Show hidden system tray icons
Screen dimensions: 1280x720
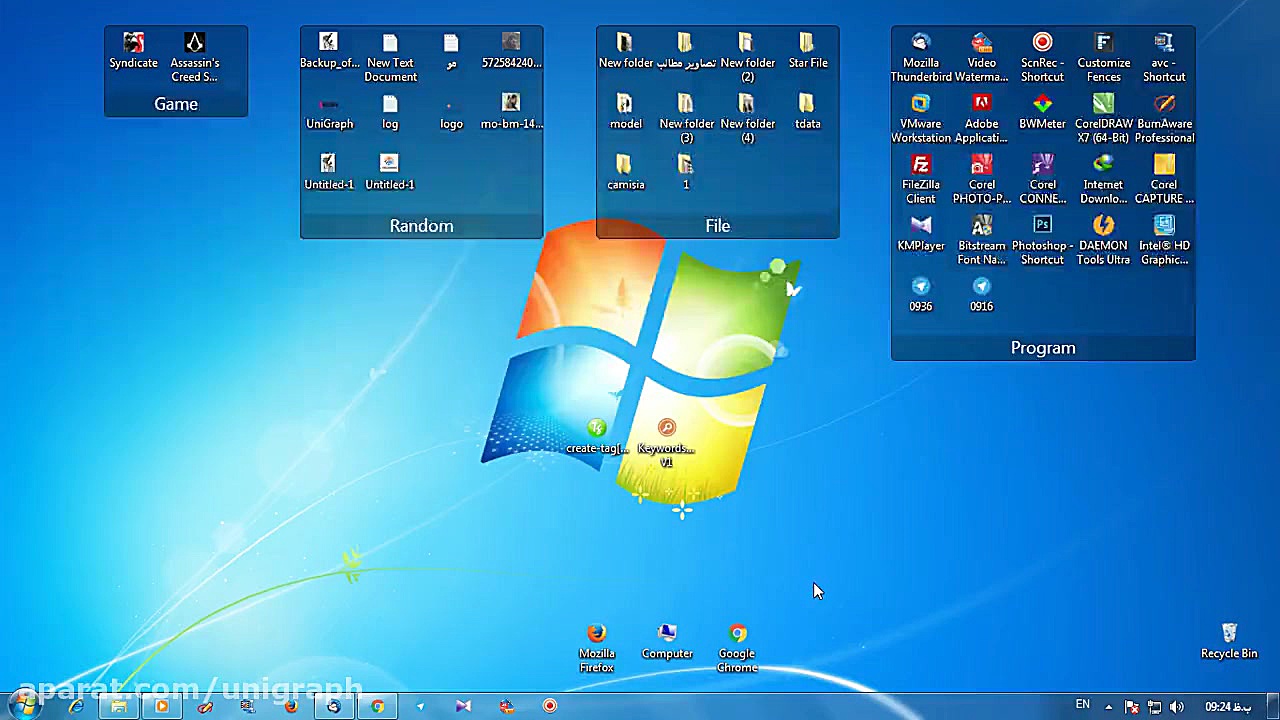point(1108,707)
